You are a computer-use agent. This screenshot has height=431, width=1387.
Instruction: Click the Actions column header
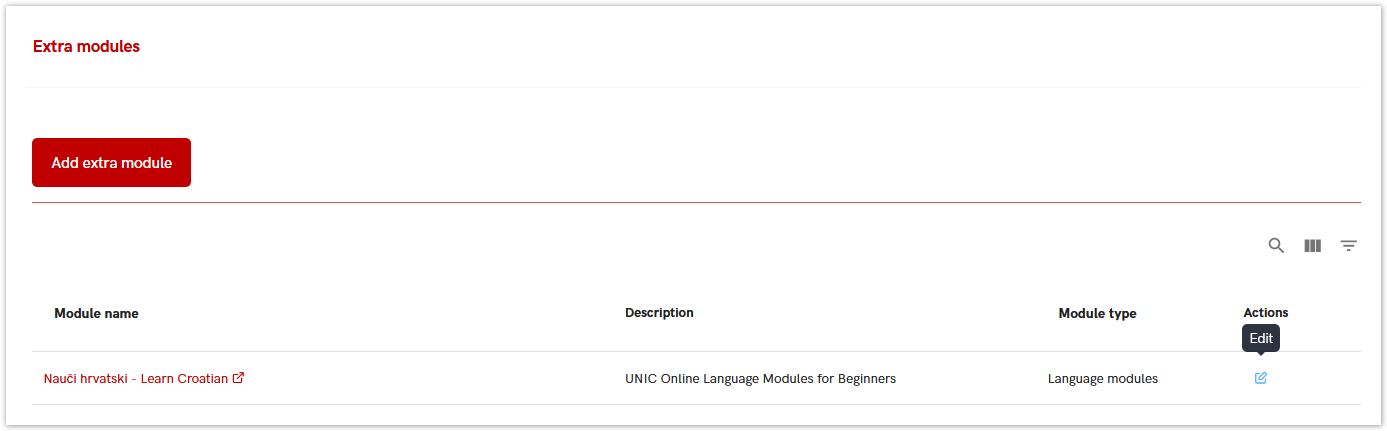point(1265,313)
